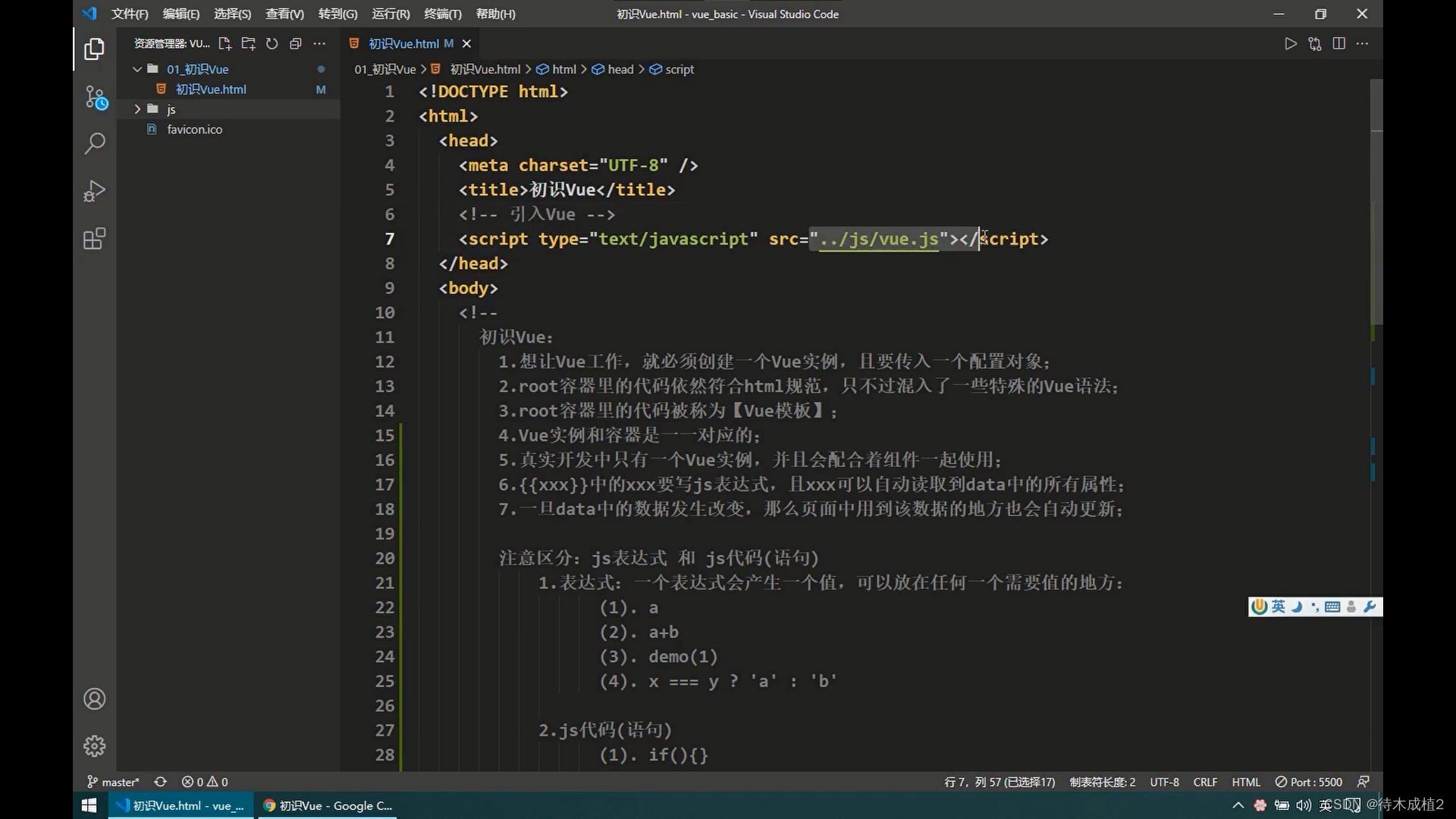Click Live Server Port : 5500
This screenshot has height=819, width=1456.
(x=1309, y=782)
